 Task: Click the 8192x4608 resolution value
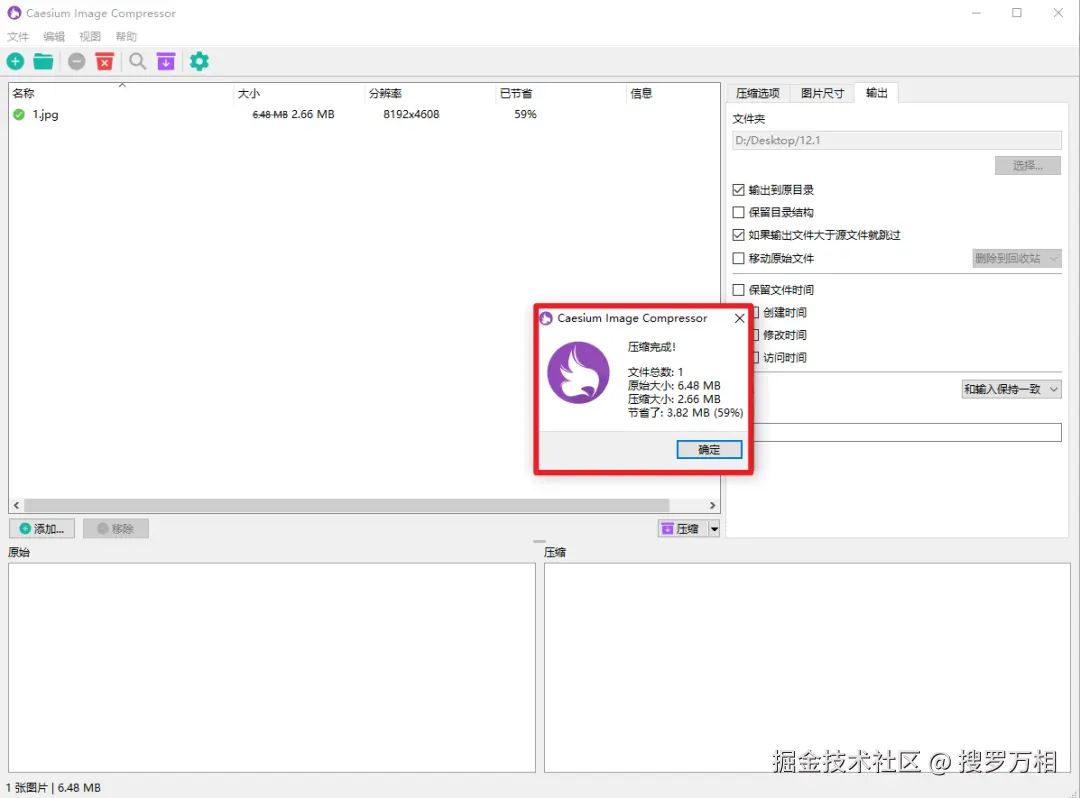point(411,114)
